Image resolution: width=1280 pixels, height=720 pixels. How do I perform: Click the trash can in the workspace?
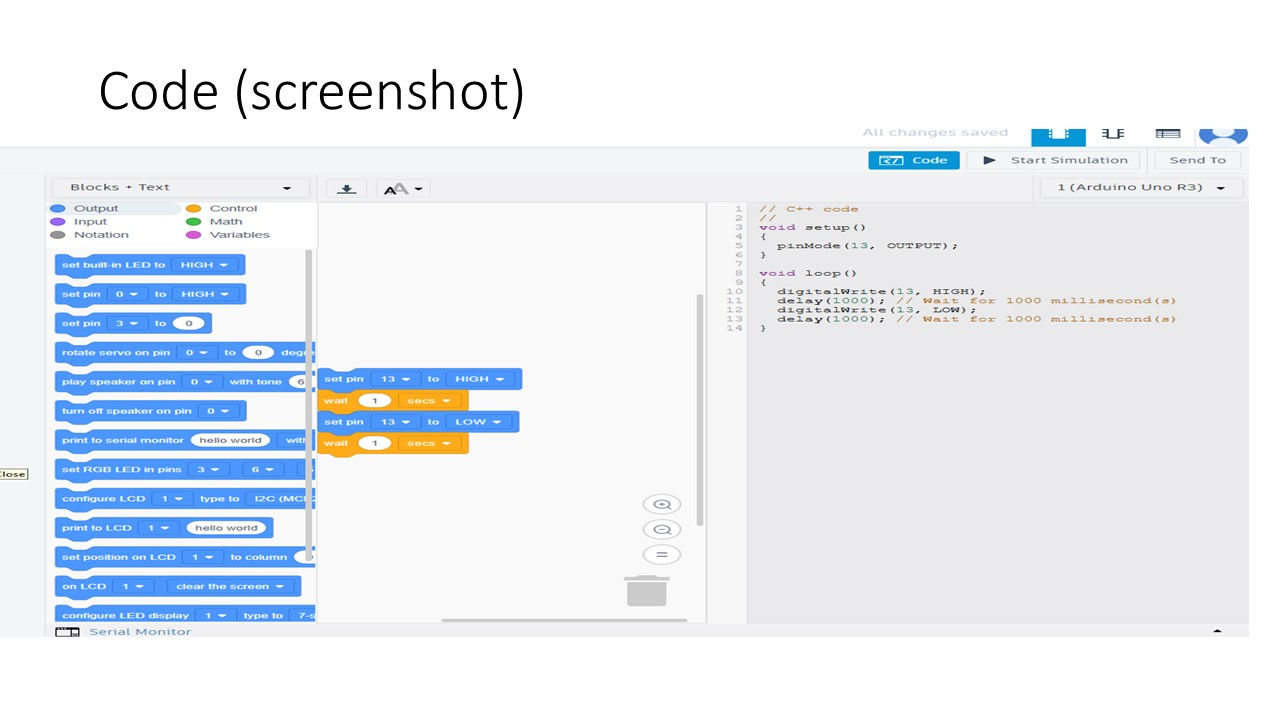[x=646, y=590]
